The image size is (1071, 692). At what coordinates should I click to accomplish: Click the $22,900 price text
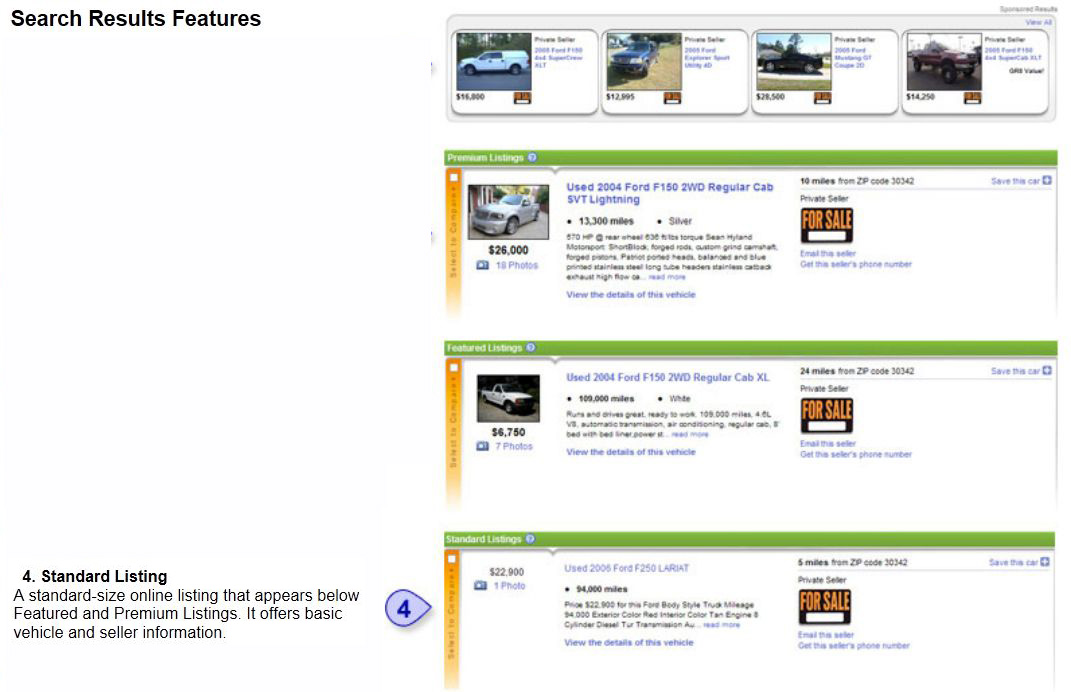506,572
